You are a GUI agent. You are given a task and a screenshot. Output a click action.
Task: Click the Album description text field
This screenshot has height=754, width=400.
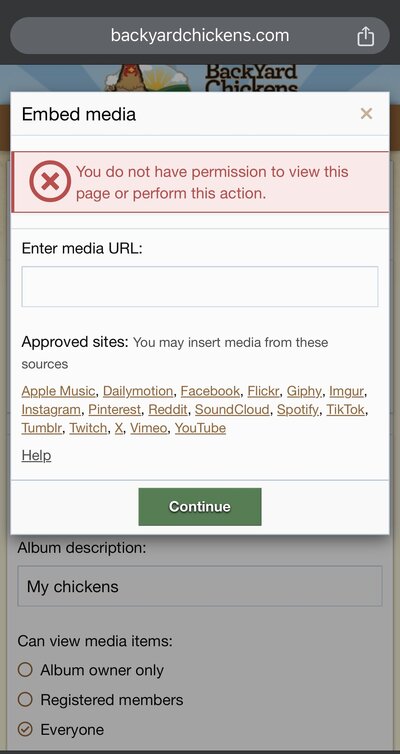pyautogui.click(x=200, y=586)
